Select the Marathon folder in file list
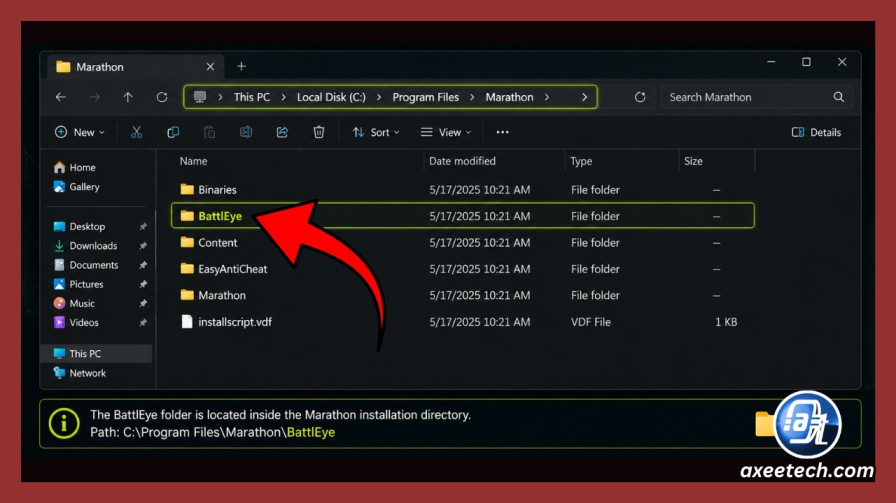 [463, 296]
